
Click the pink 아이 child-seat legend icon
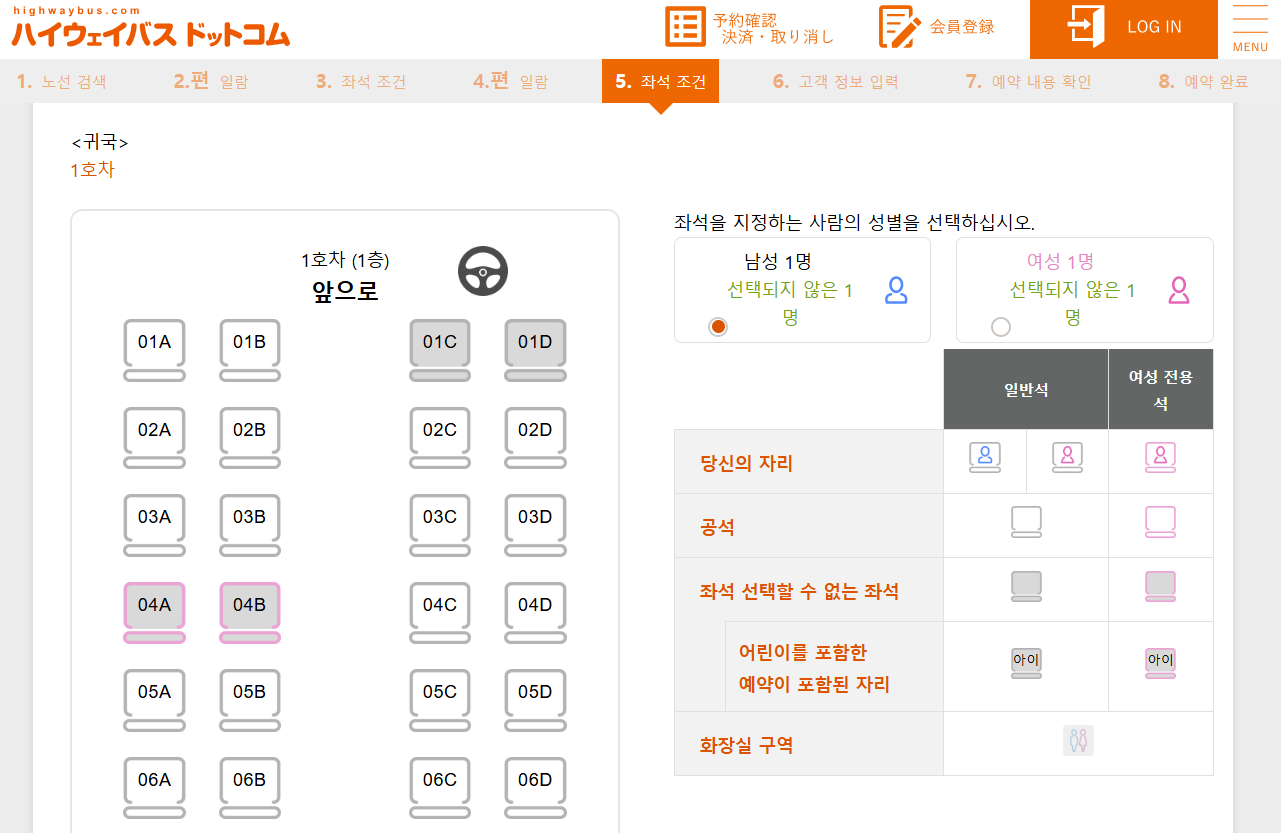tap(1160, 663)
